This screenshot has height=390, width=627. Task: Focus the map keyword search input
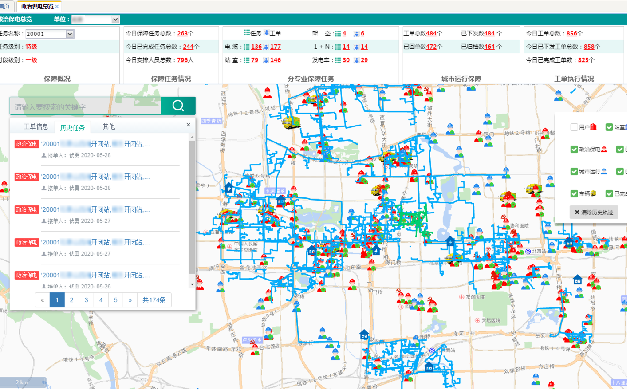(85, 106)
